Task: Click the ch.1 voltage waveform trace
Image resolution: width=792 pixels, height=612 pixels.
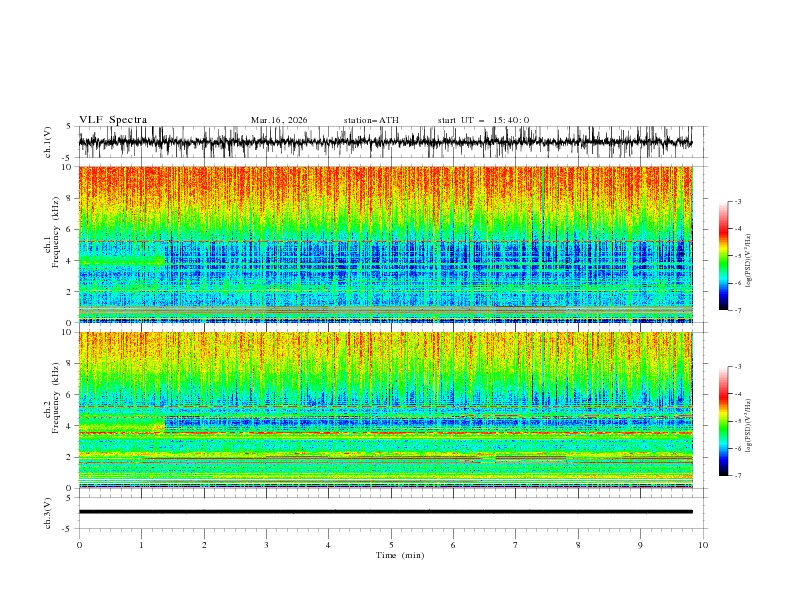Action: 385,142
